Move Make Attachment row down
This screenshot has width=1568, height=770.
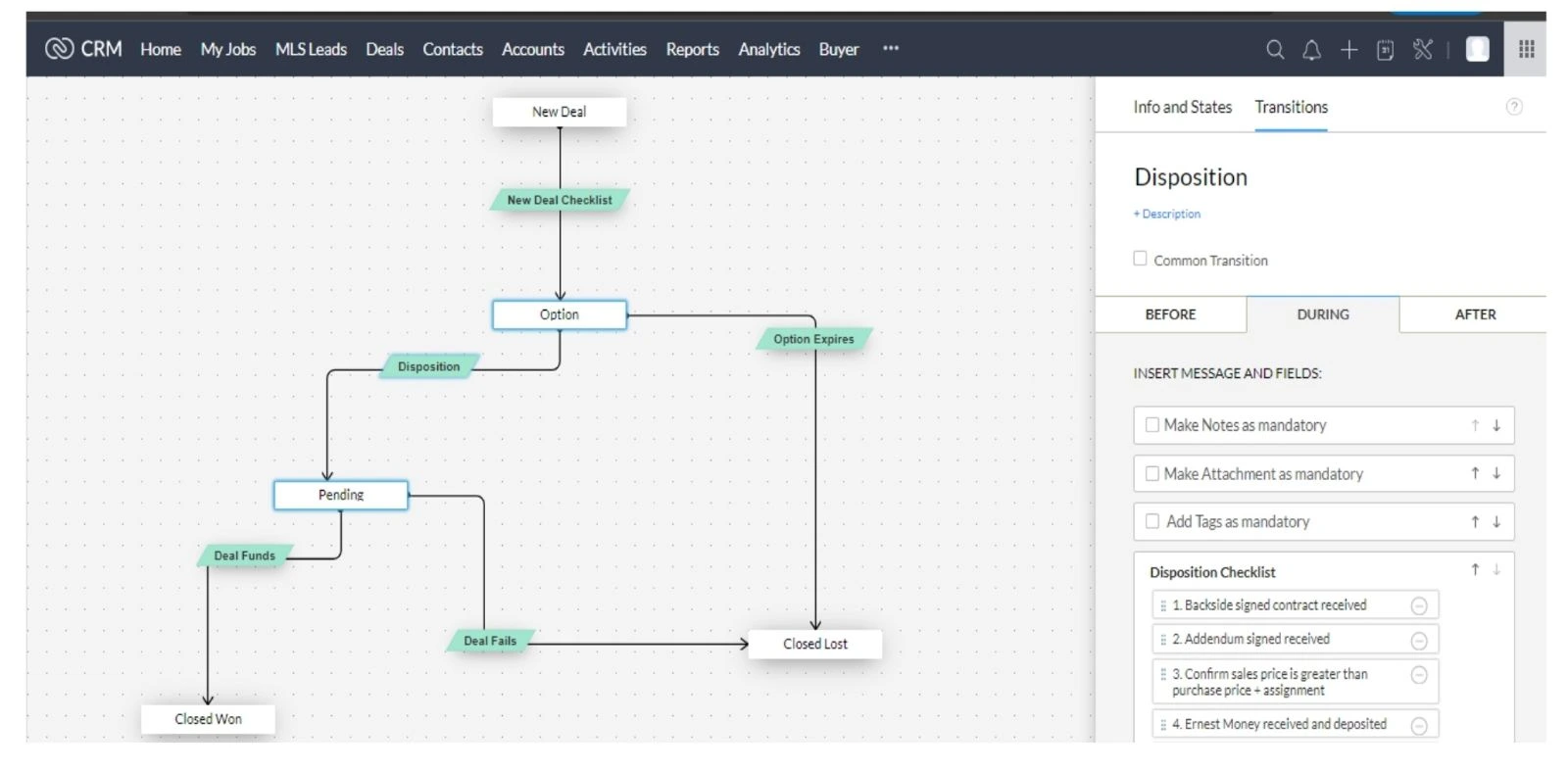(1496, 474)
